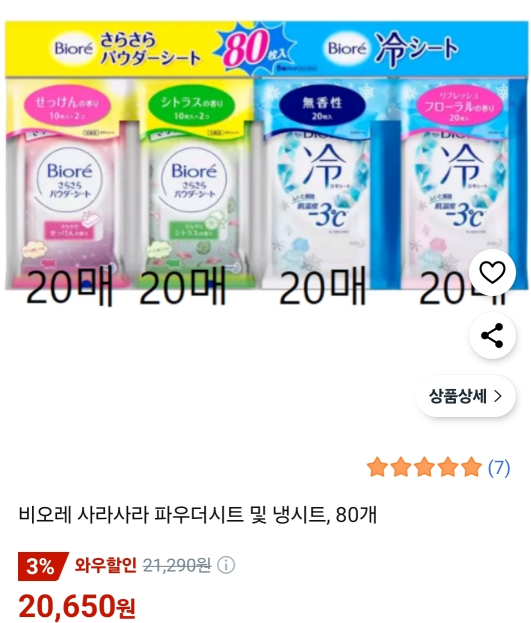Tap the 와우할인 label

point(106,565)
